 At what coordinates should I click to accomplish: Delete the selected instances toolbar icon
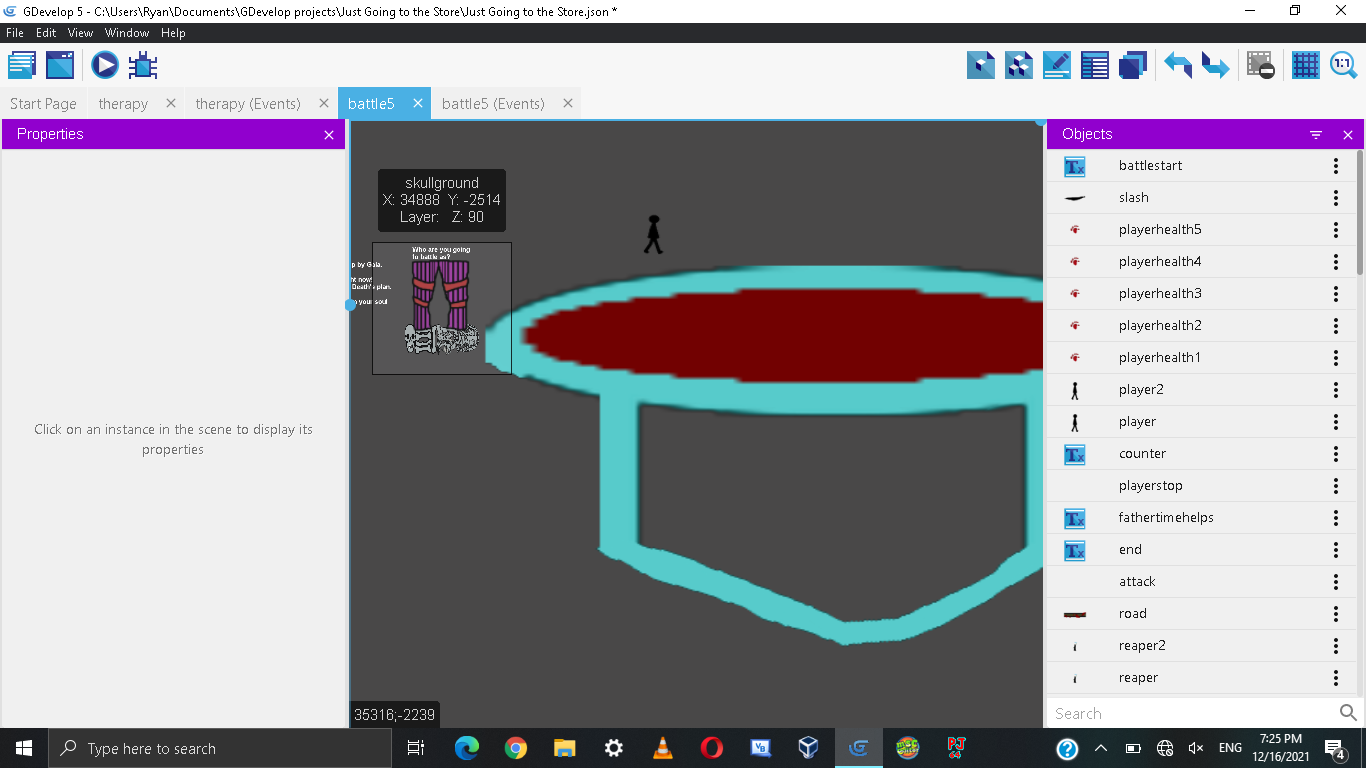pyautogui.click(x=1261, y=66)
